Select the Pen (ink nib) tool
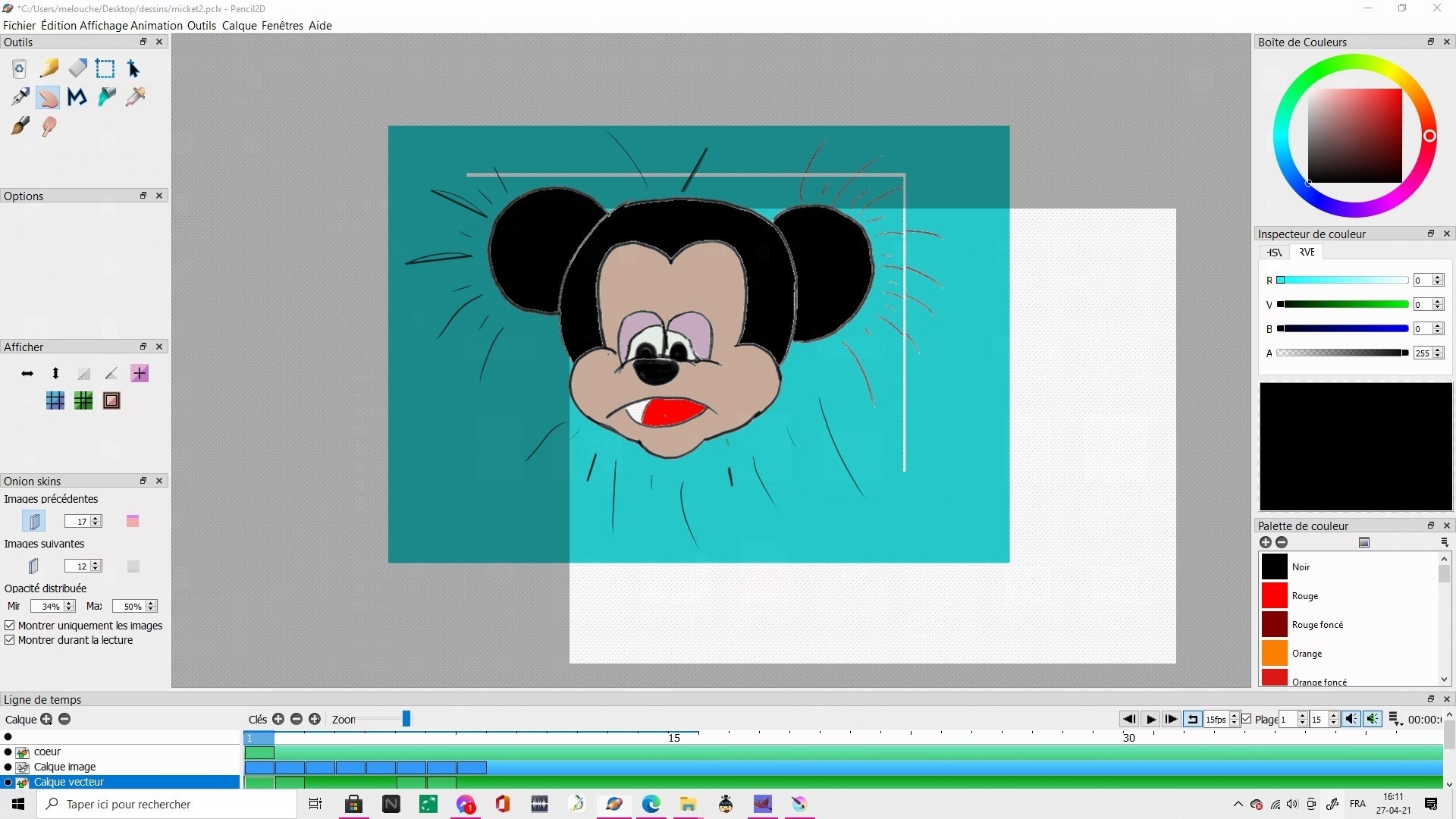The height and width of the screenshot is (819, 1456). (x=20, y=97)
